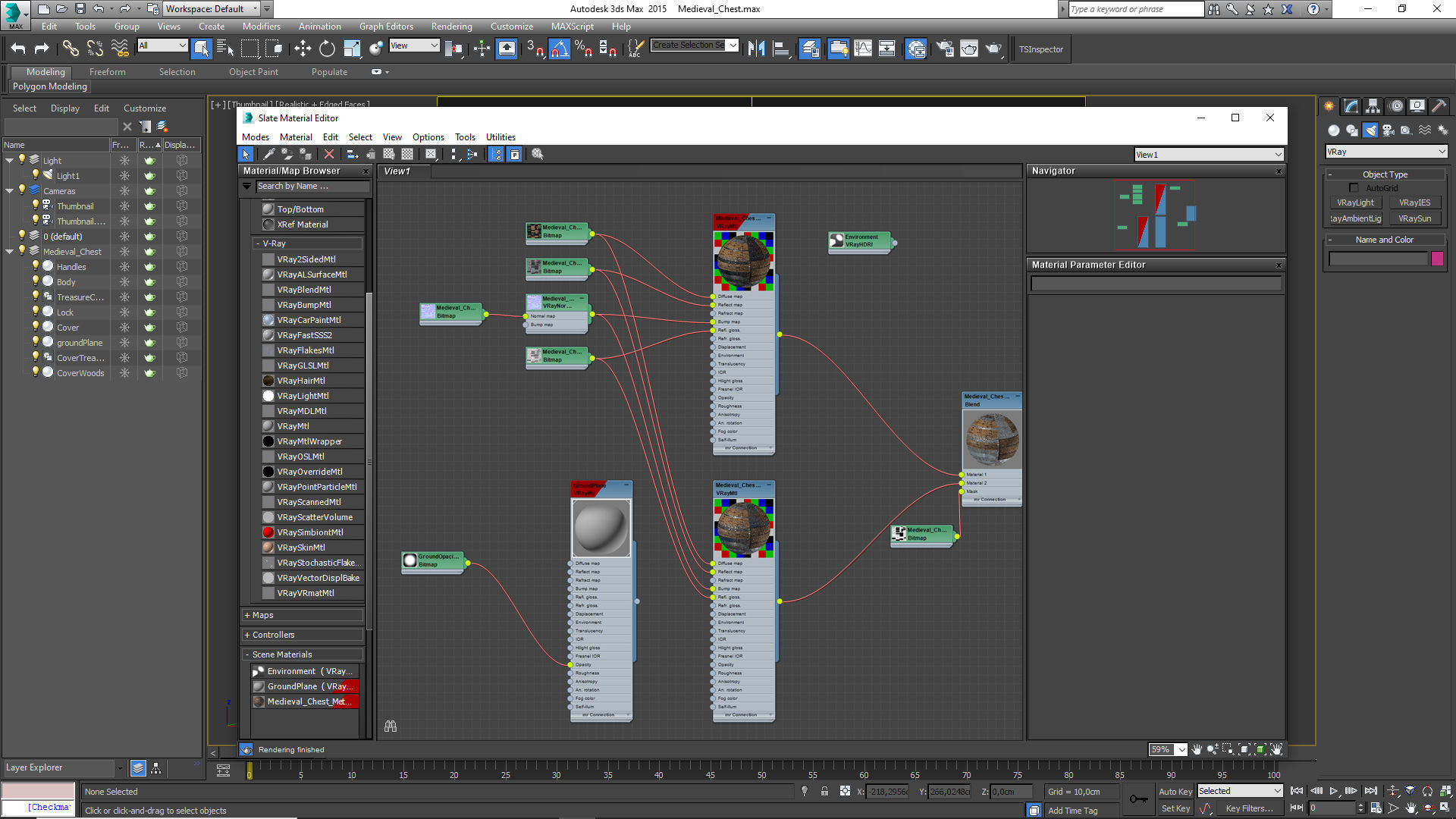Screen dimensions: 1456x819
Task: Click the Select and Link chain icon
Action: (71, 49)
